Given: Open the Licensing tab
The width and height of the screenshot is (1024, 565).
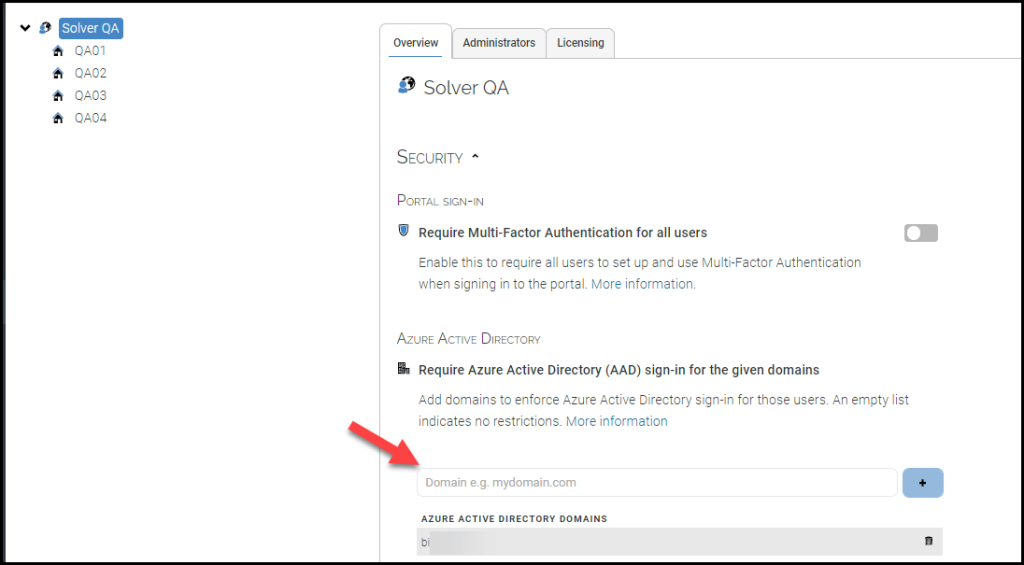Looking at the screenshot, I should (580, 43).
